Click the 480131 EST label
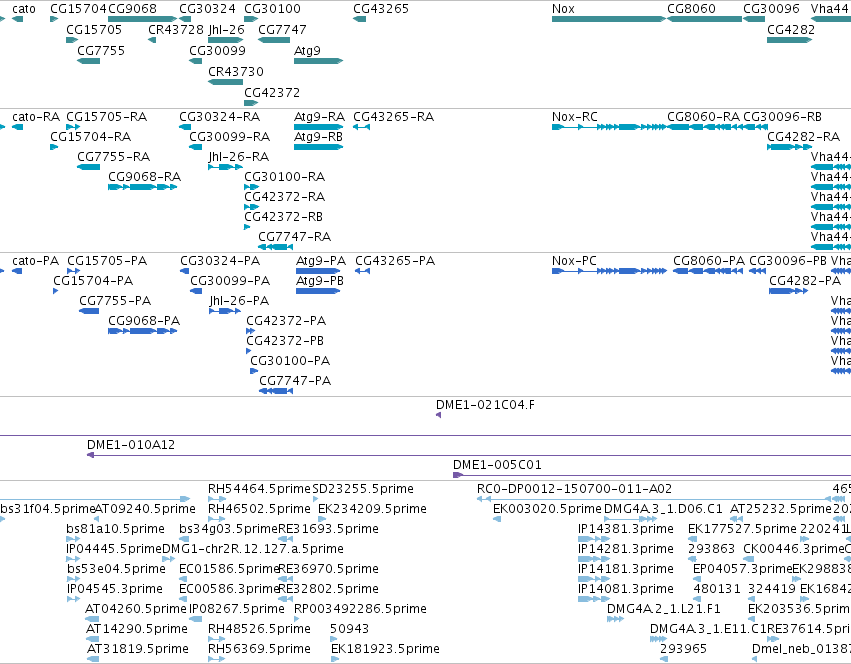851x664 pixels. (717, 589)
